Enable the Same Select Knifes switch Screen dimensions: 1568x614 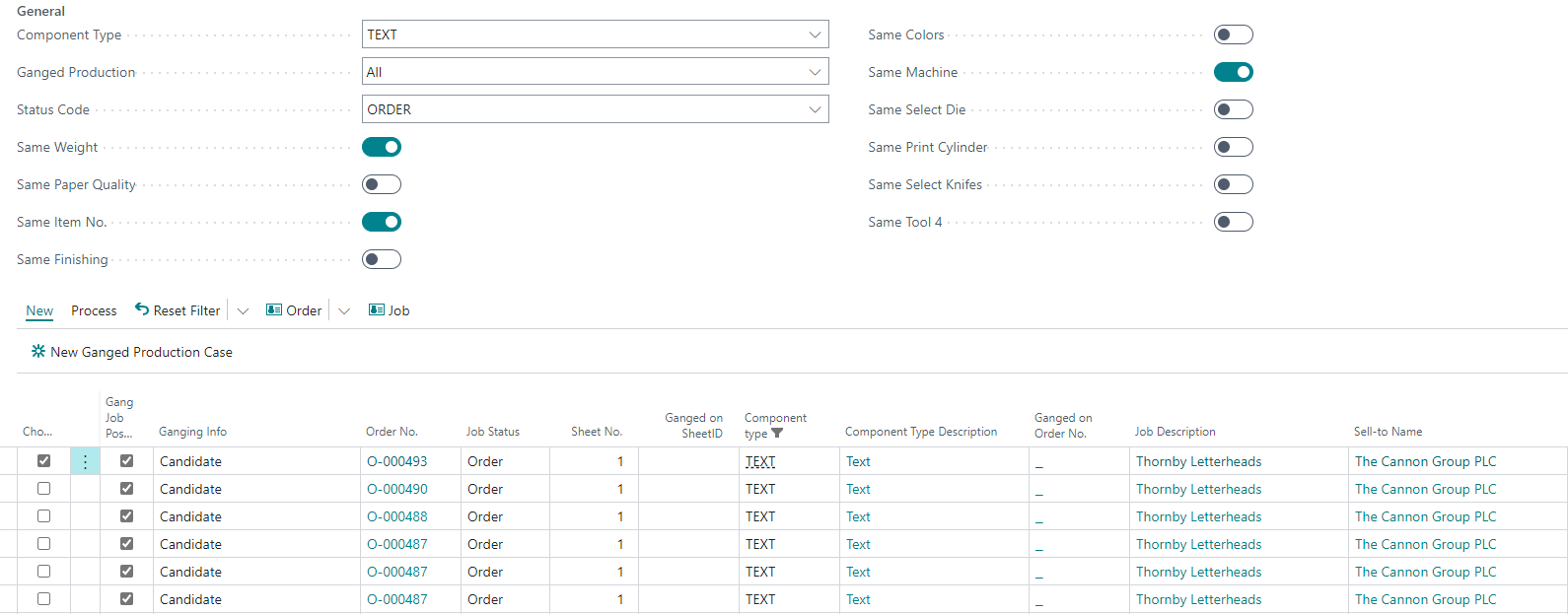click(1234, 184)
